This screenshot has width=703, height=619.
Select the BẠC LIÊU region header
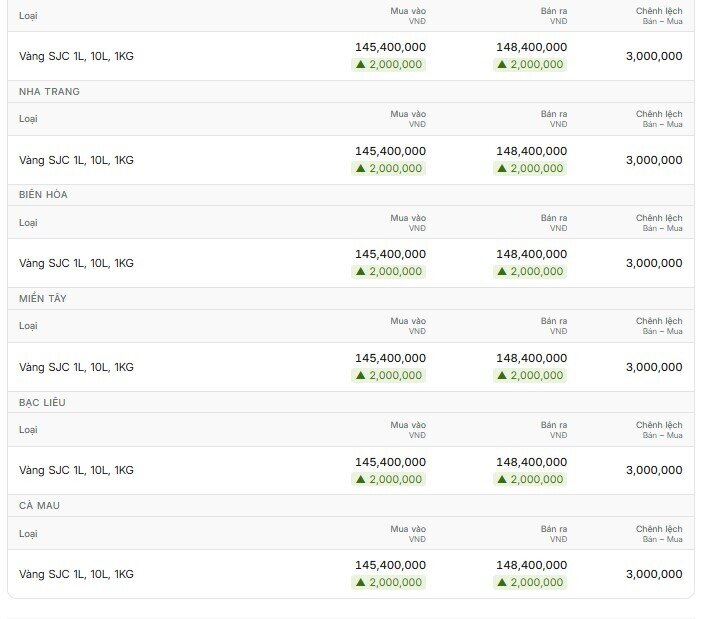coord(42,403)
